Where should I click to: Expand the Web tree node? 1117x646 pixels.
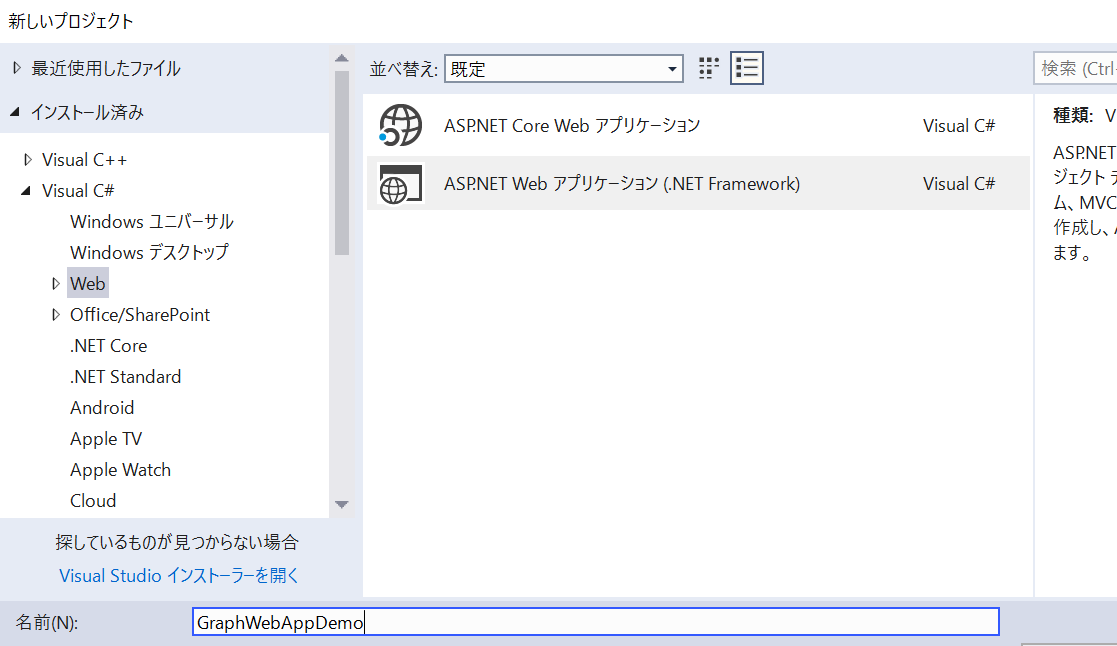pos(56,283)
